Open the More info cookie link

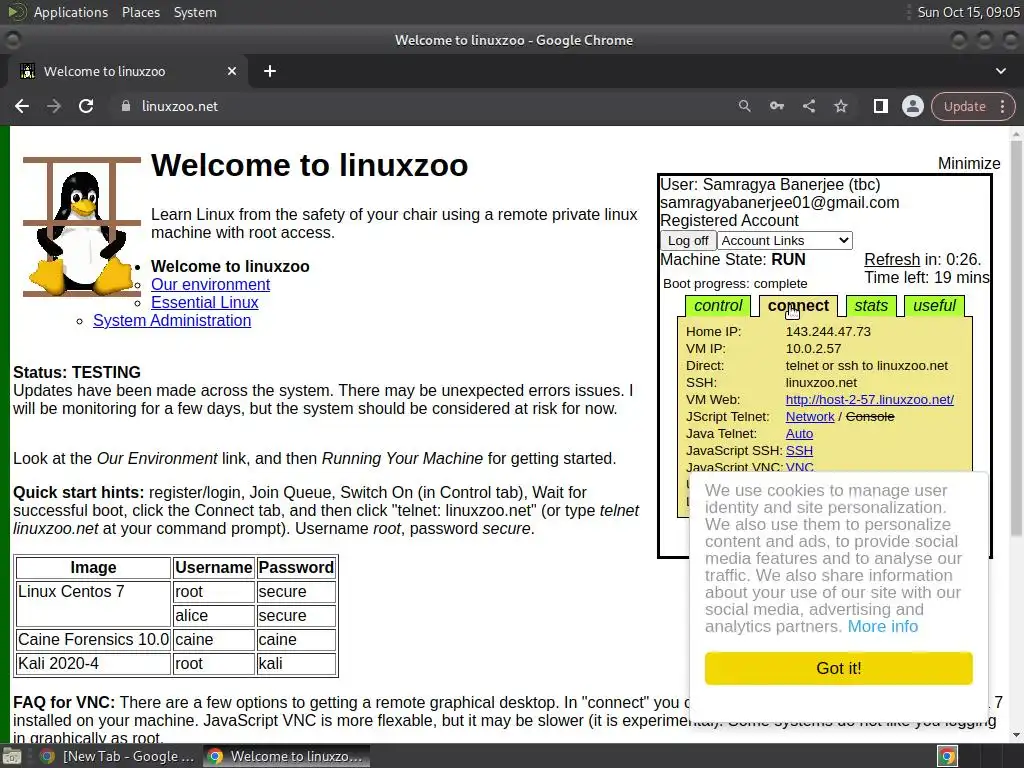tap(882, 626)
